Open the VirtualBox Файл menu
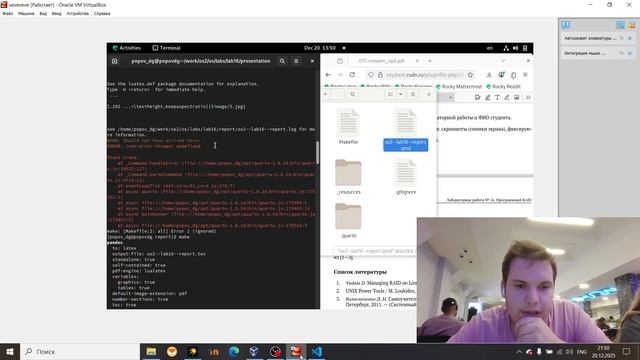This screenshot has height=360, width=640. click(7, 13)
